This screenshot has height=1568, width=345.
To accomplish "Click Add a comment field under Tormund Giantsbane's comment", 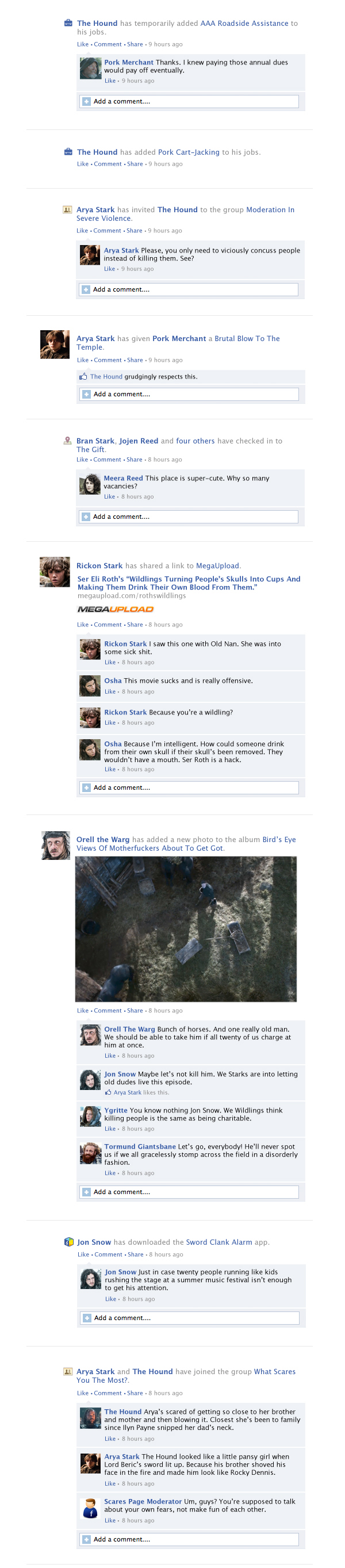I will pyautogui.click(x=189, y=1192).
